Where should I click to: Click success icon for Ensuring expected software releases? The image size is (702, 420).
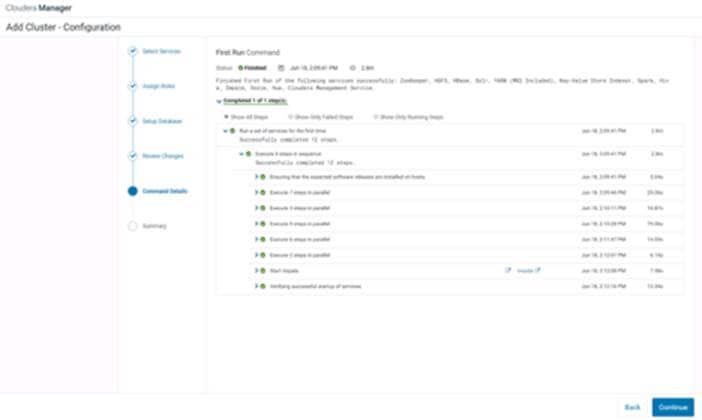pos(263,177)
